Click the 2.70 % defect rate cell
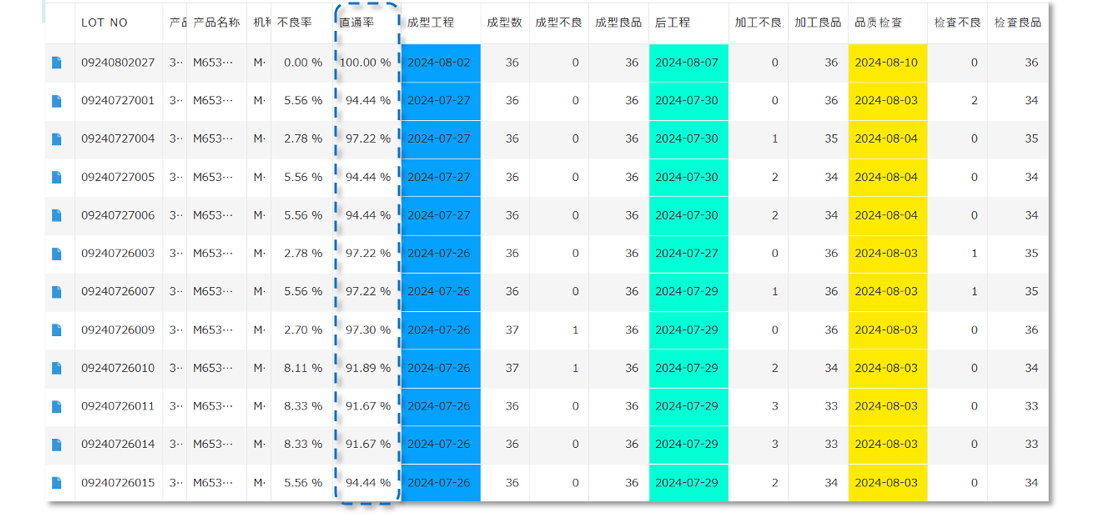 [302, 330]
